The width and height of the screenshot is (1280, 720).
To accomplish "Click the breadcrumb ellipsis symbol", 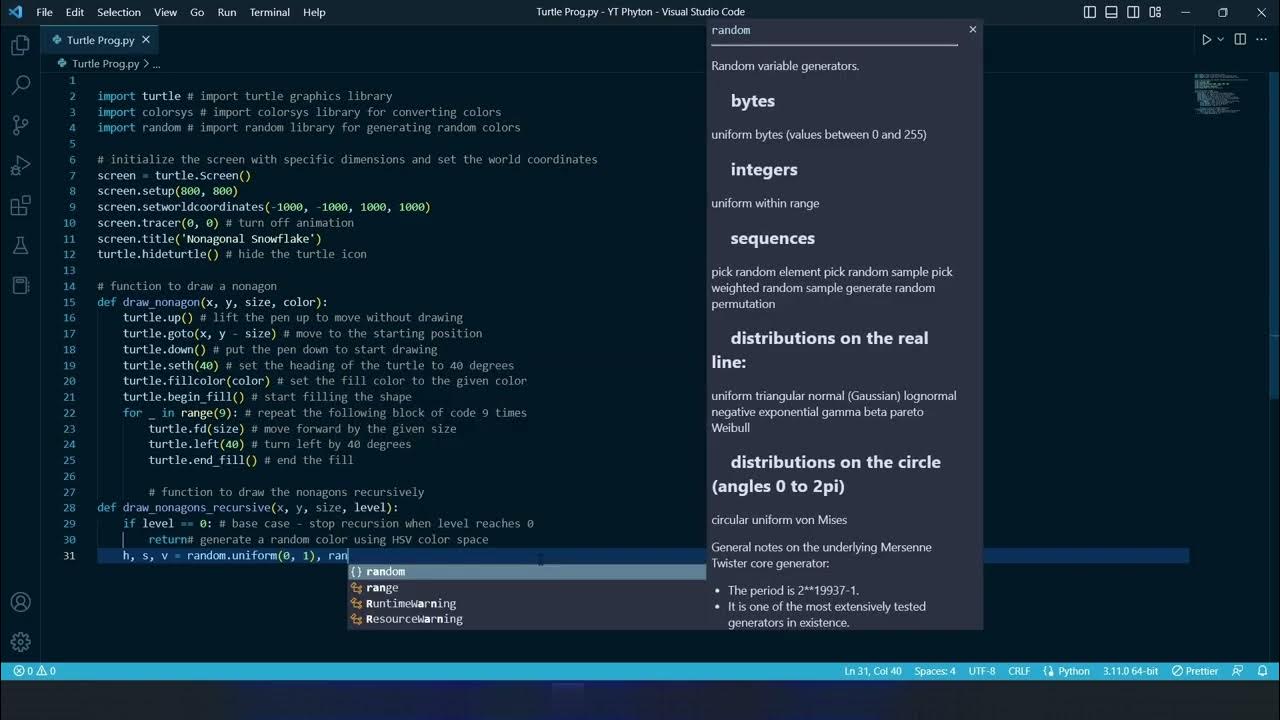I will click(x=157, y=63).
